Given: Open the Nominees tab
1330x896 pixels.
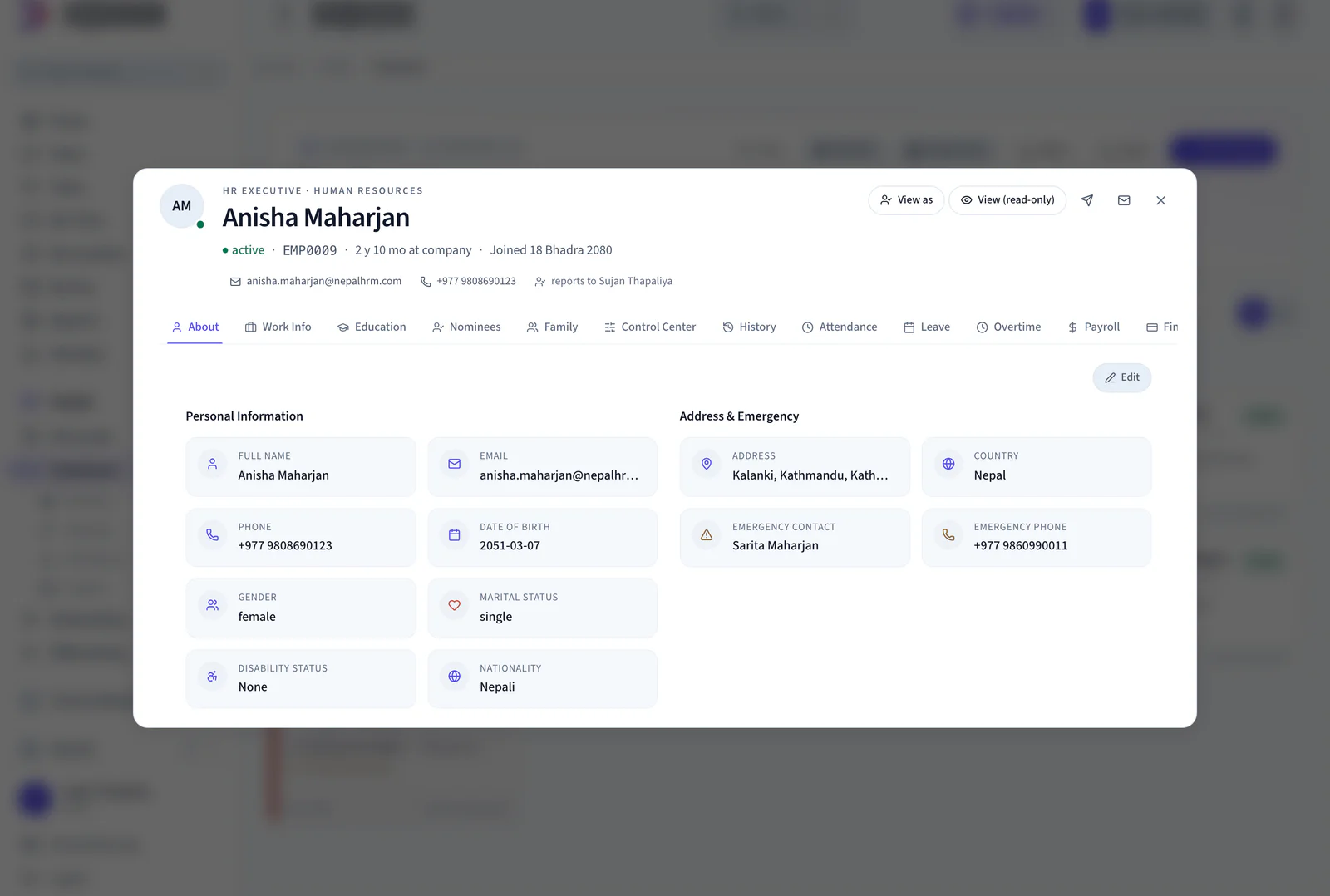Looking at the screenshot, I should [x=466, y=327].
